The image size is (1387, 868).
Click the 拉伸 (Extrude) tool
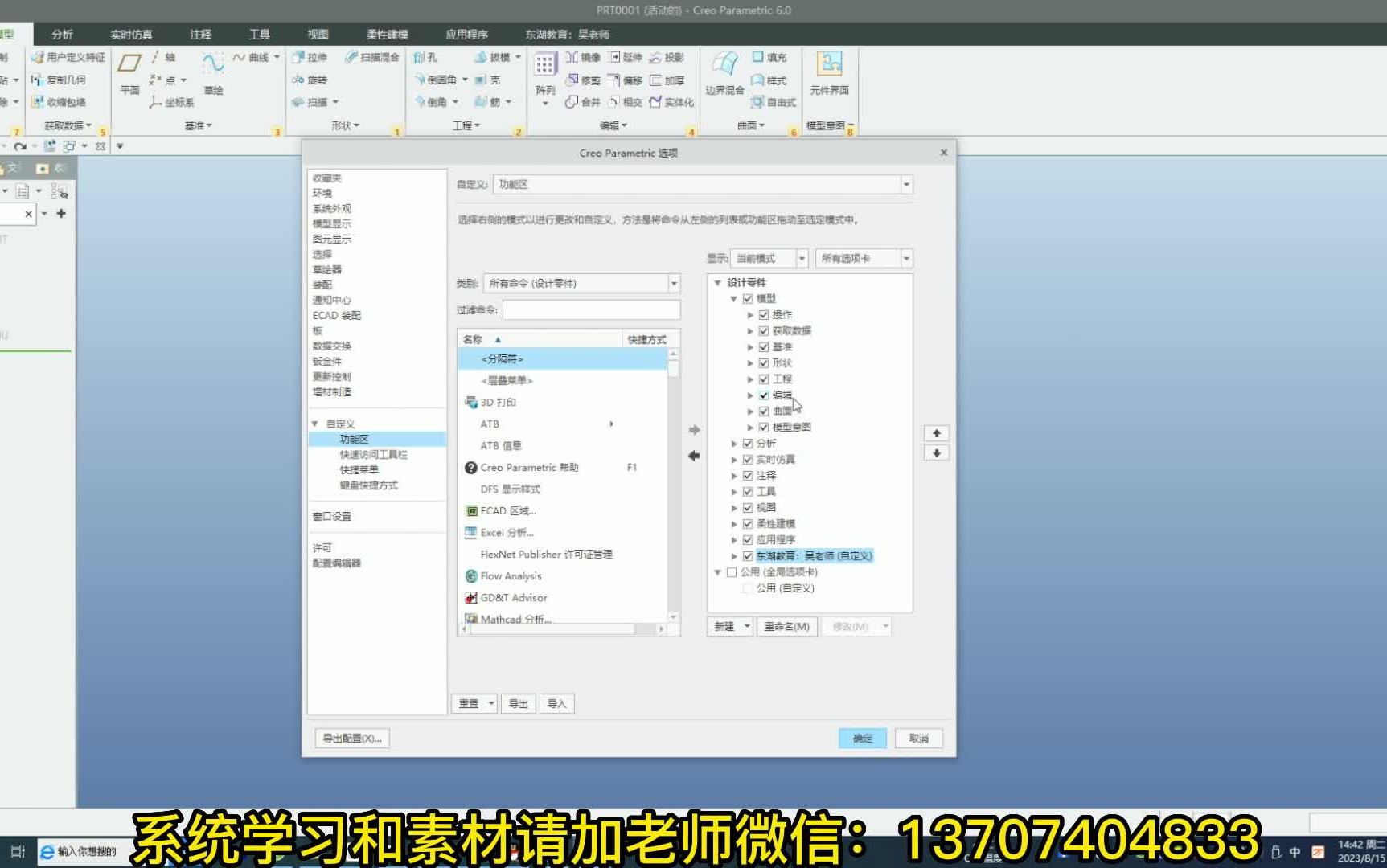pos(310,57)
